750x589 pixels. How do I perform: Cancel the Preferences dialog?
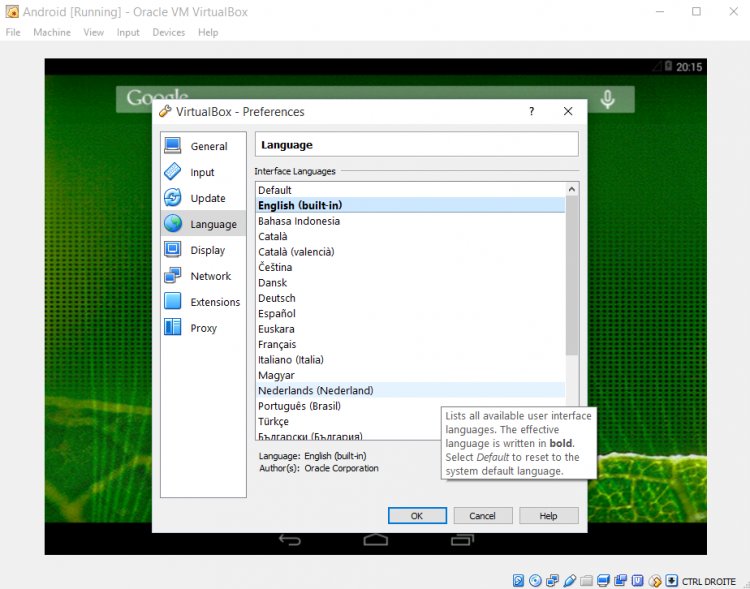[x=482, y=516]
